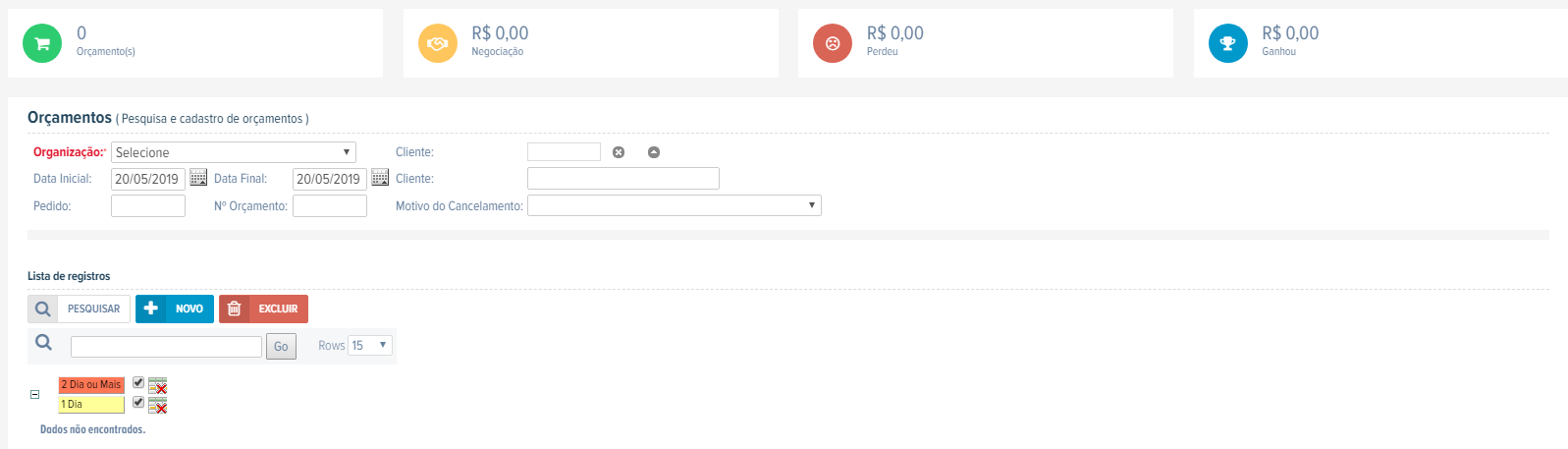Viewport: 1568px width, 449px height.
Task: Open the Motivo do Cancelamento dropdown
Action: coord(675,205)
